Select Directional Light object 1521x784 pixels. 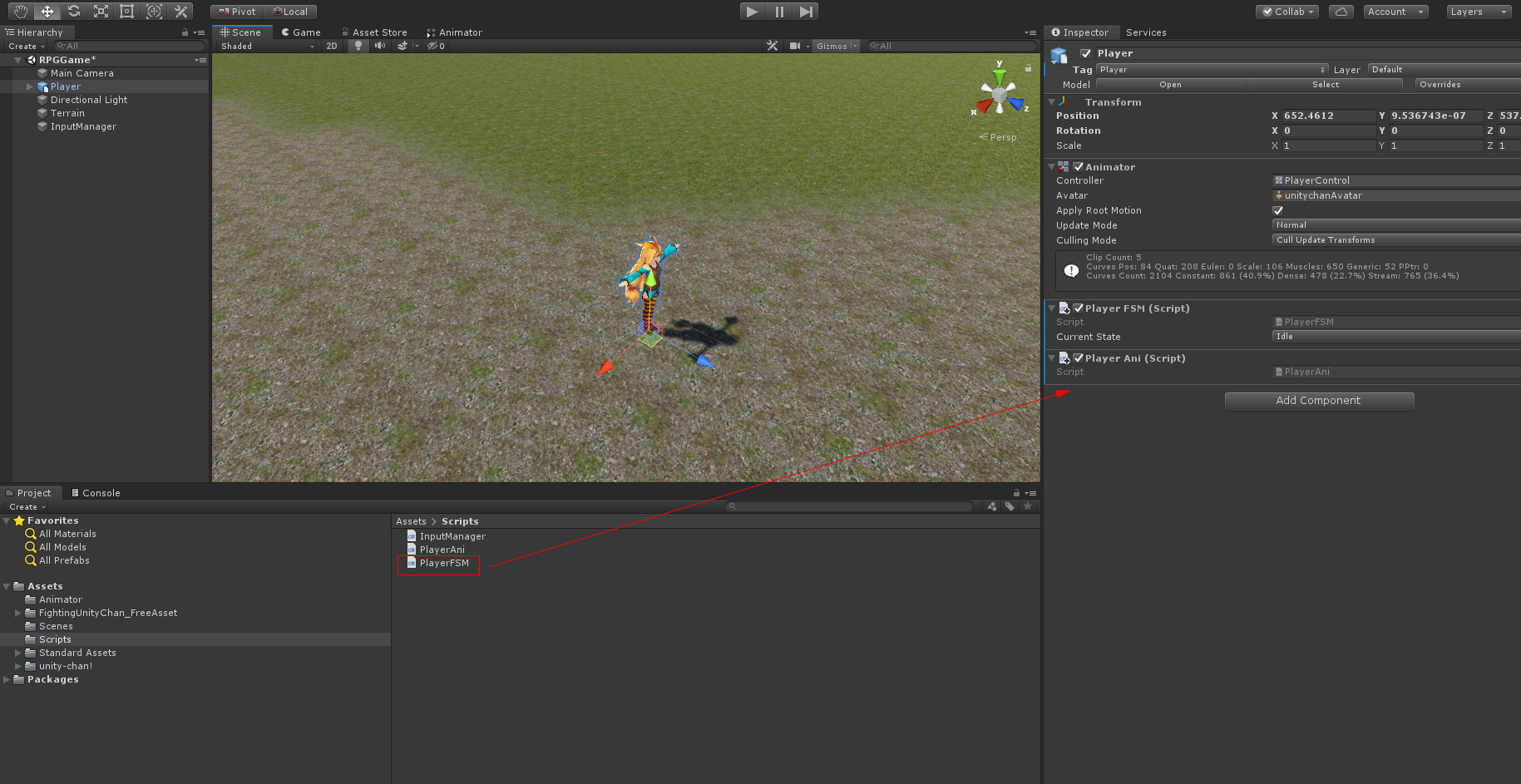(x=88, y=100)
